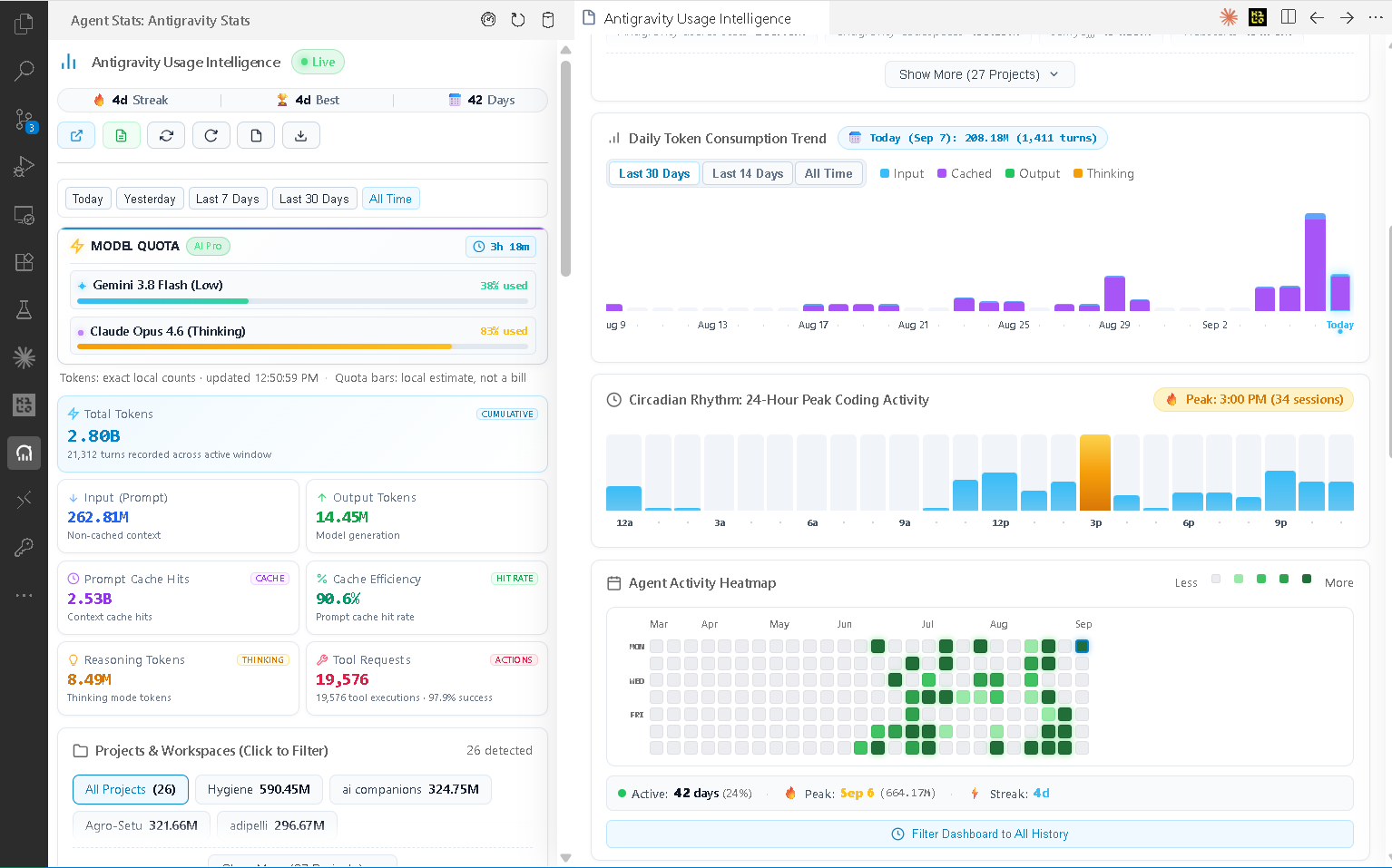The image size is (1392, 868).
Task: Select the Today time filter
Action: [x=88, y=199]
